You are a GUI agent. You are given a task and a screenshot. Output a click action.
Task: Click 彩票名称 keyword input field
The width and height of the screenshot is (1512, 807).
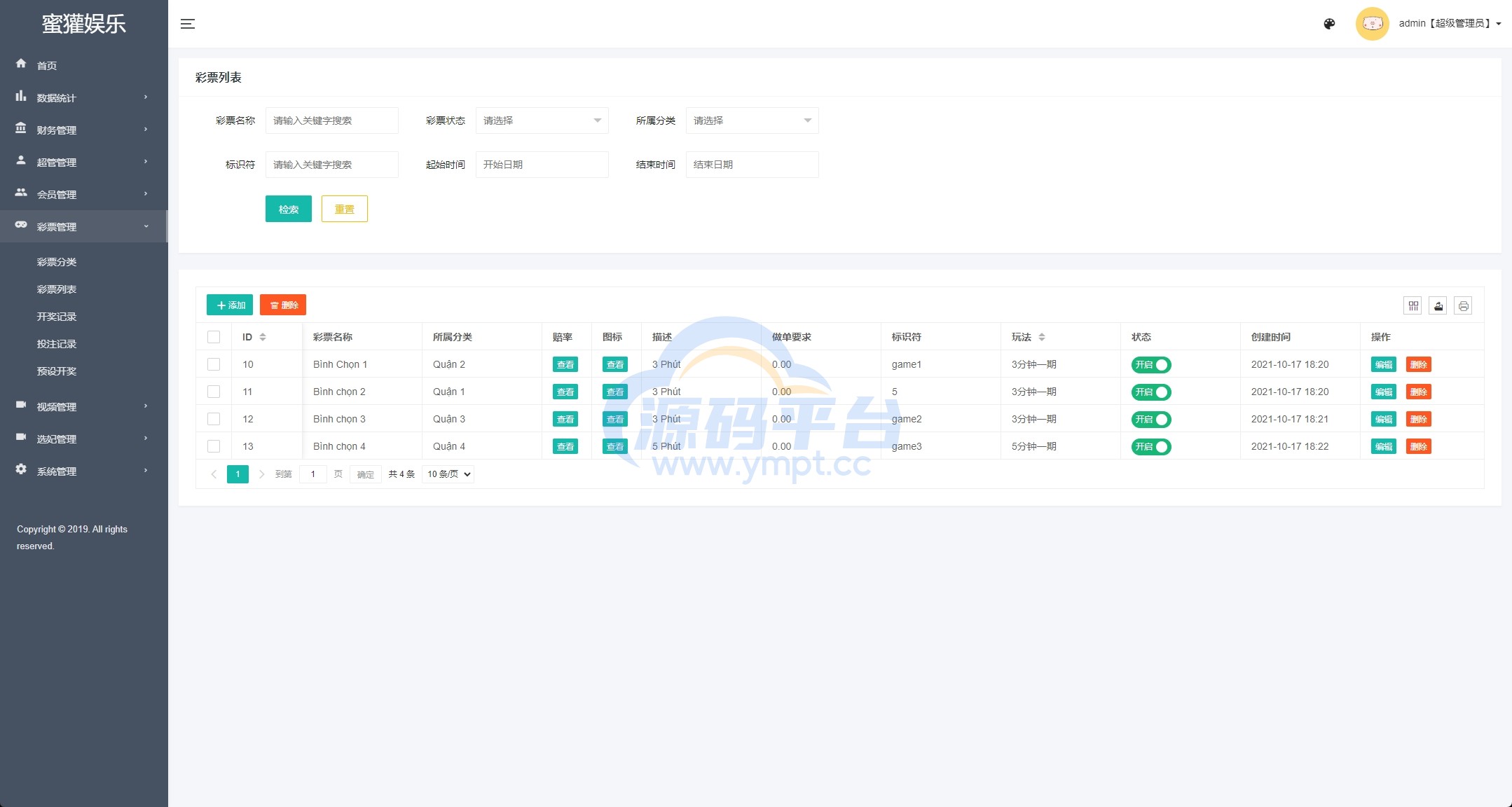pos(331,120)
